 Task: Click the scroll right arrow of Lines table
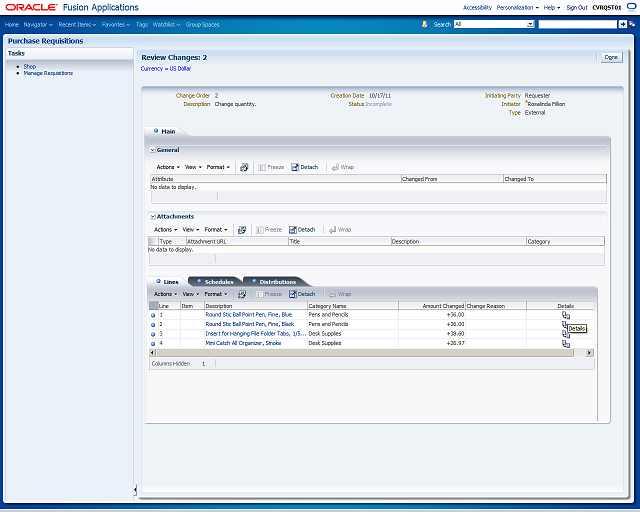pyautogui.click(x=589, y=353)
